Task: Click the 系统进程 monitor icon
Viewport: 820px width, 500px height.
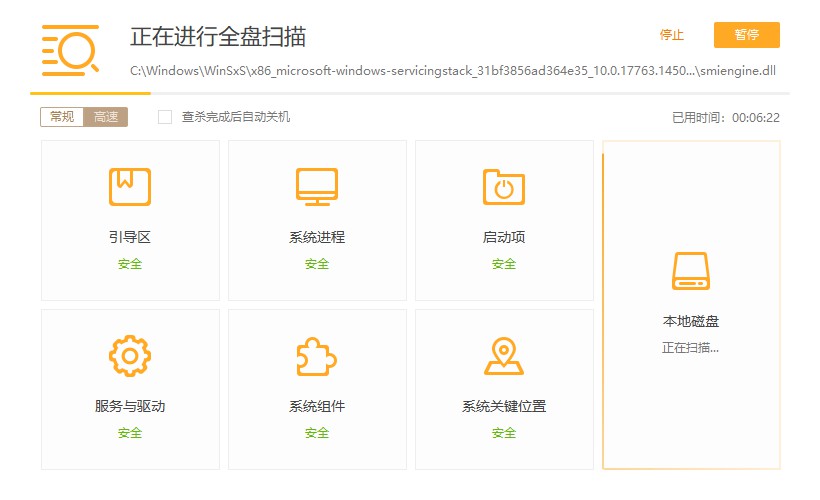Action: (x=316, y=187)
